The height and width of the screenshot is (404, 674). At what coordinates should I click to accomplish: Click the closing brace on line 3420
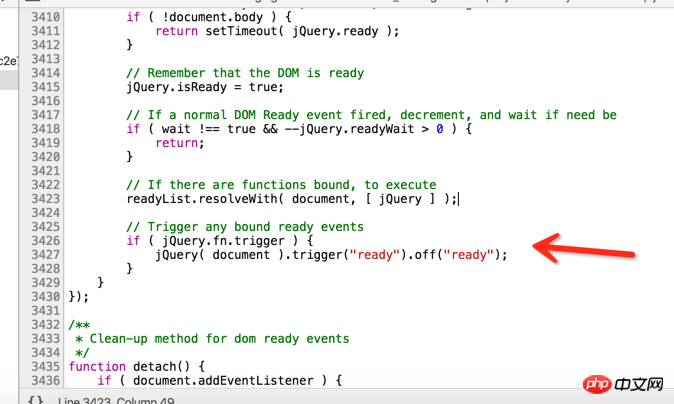pyautogui.click(x=129, y=156)
